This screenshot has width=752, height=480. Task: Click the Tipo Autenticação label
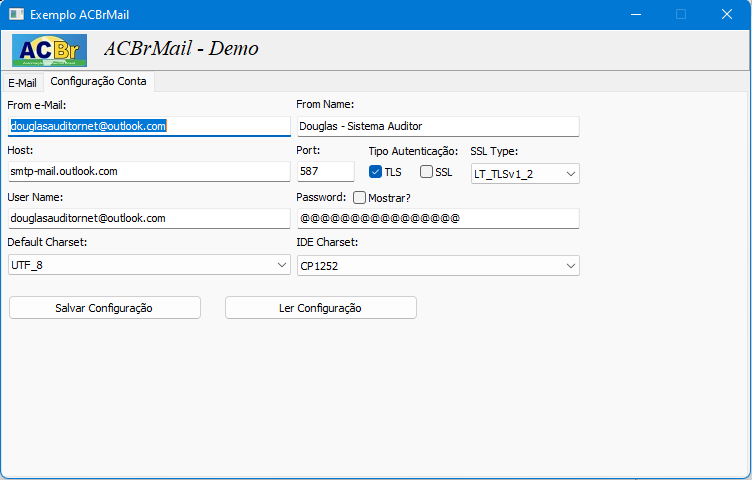[413, 151]
